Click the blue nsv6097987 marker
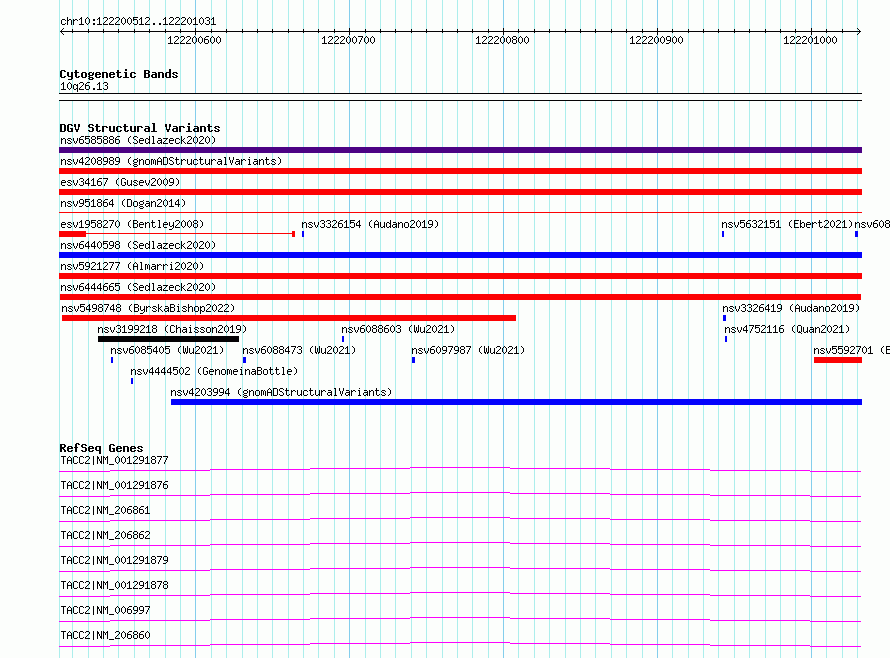The width and height of the screenshot is (890, 658). pyautogui.click(x=413, y=360)
